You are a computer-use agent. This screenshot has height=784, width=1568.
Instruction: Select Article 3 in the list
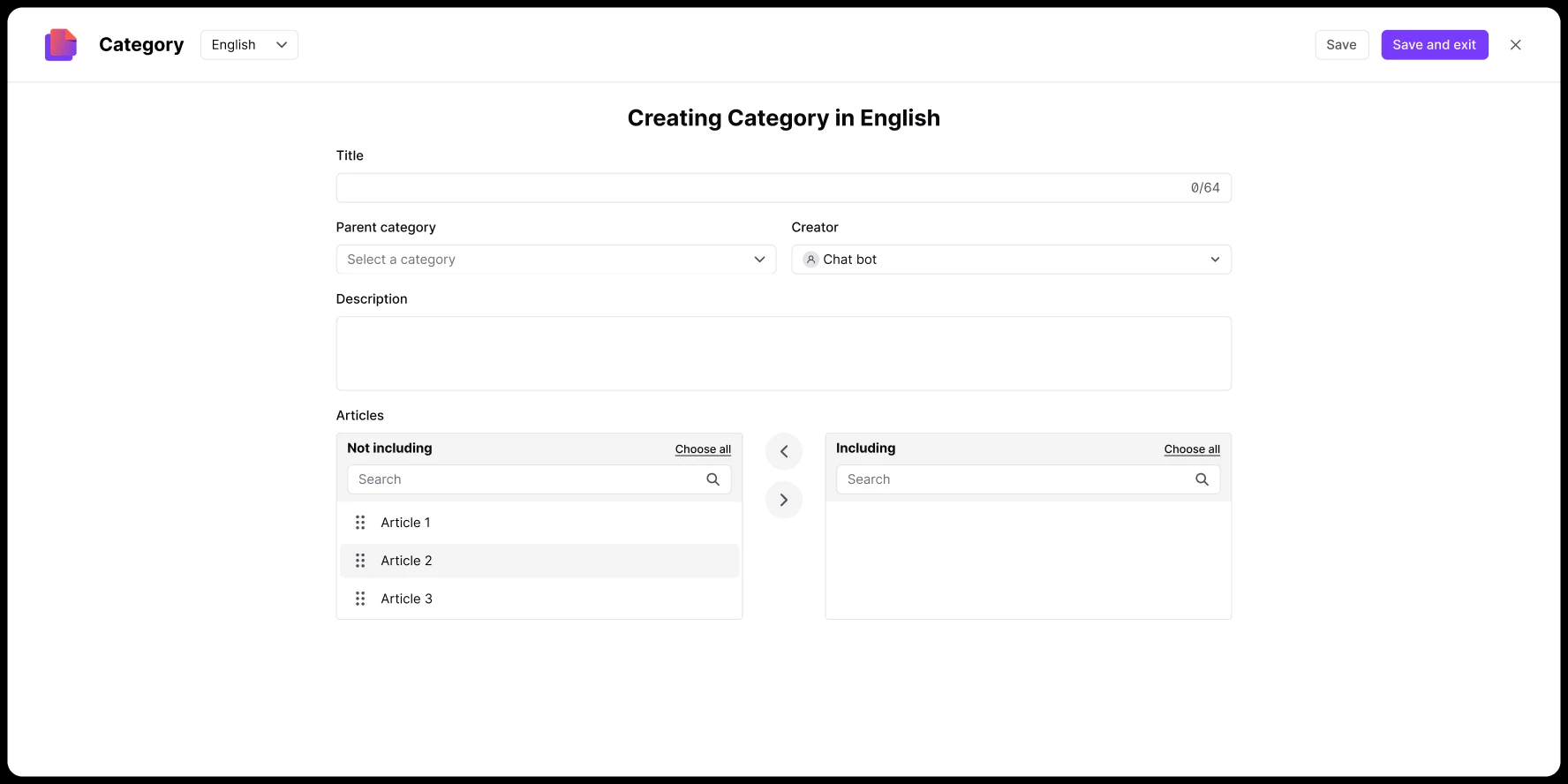click(x=539, y=599)
